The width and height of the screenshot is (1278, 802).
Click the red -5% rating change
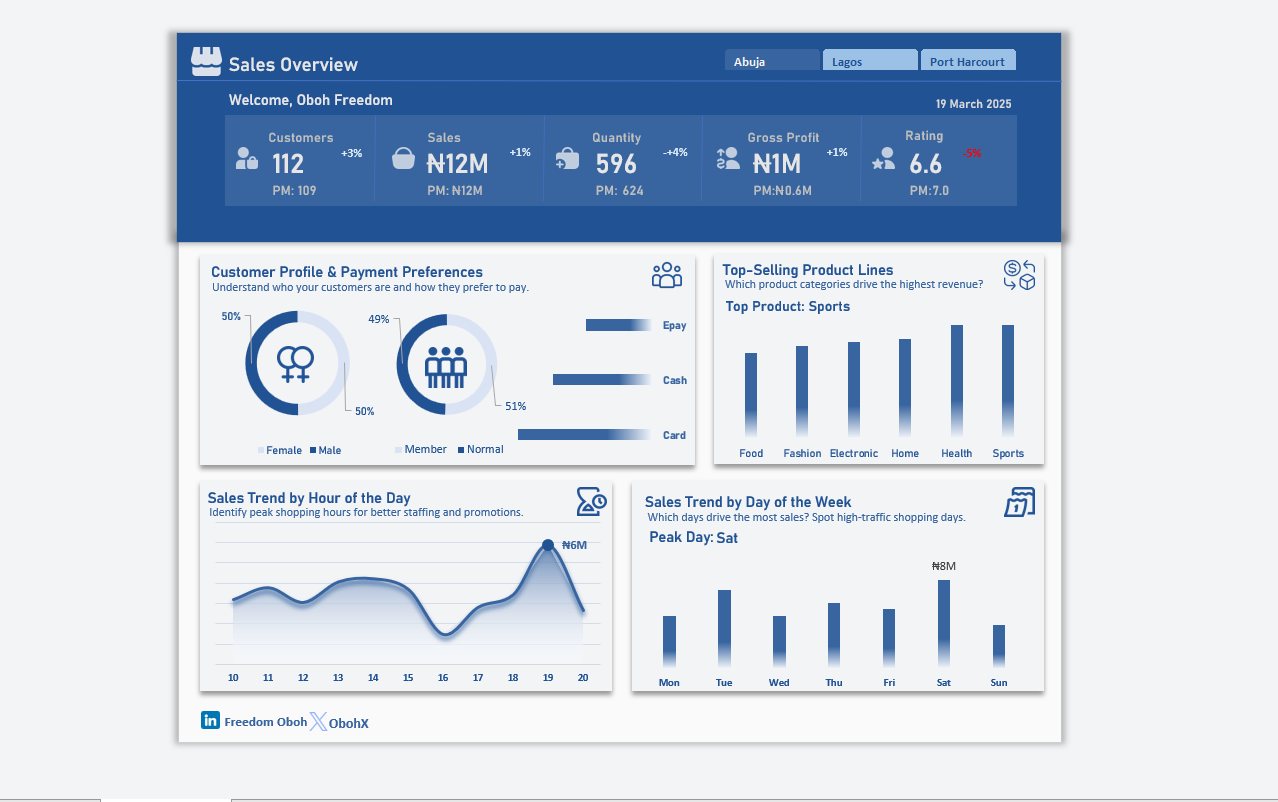click(x=972, y=153)
